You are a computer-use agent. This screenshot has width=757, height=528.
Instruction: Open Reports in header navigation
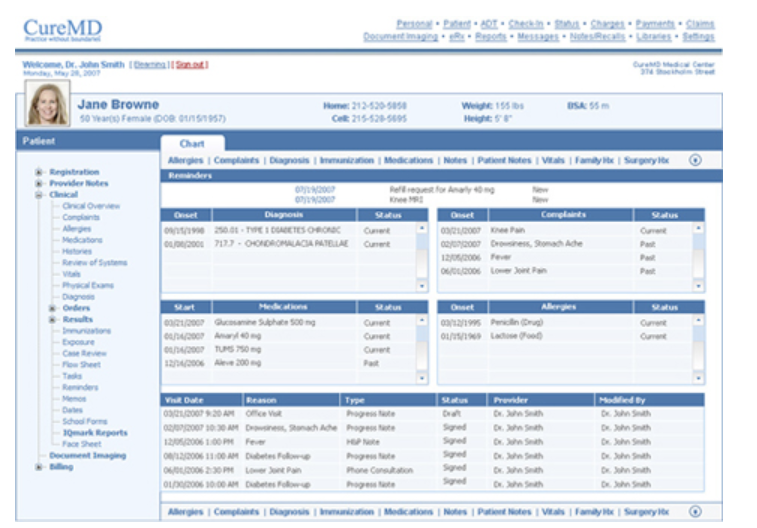pos(491,37)
